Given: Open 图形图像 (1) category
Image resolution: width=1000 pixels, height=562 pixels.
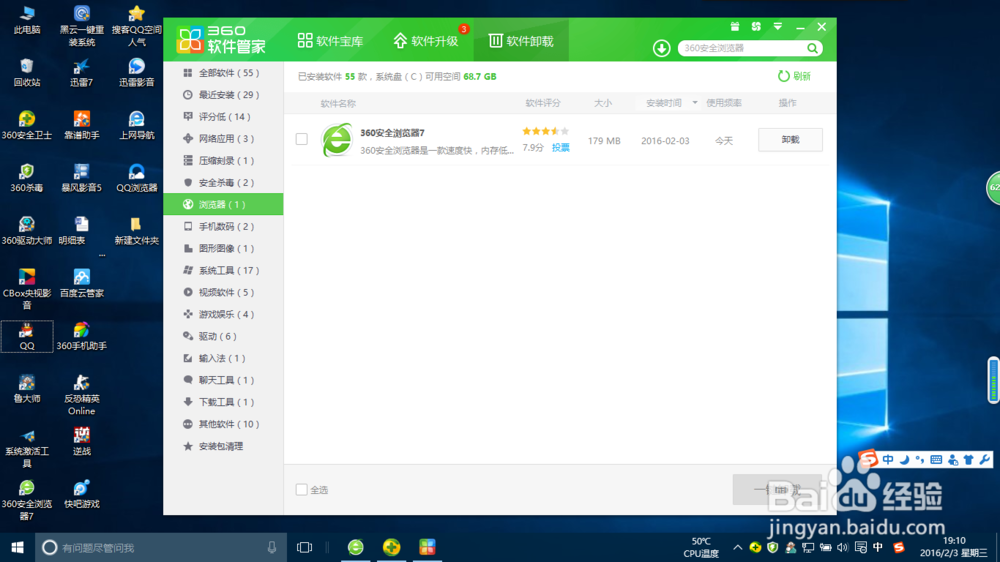Looking at the screenshot, I should coord(223,248).
